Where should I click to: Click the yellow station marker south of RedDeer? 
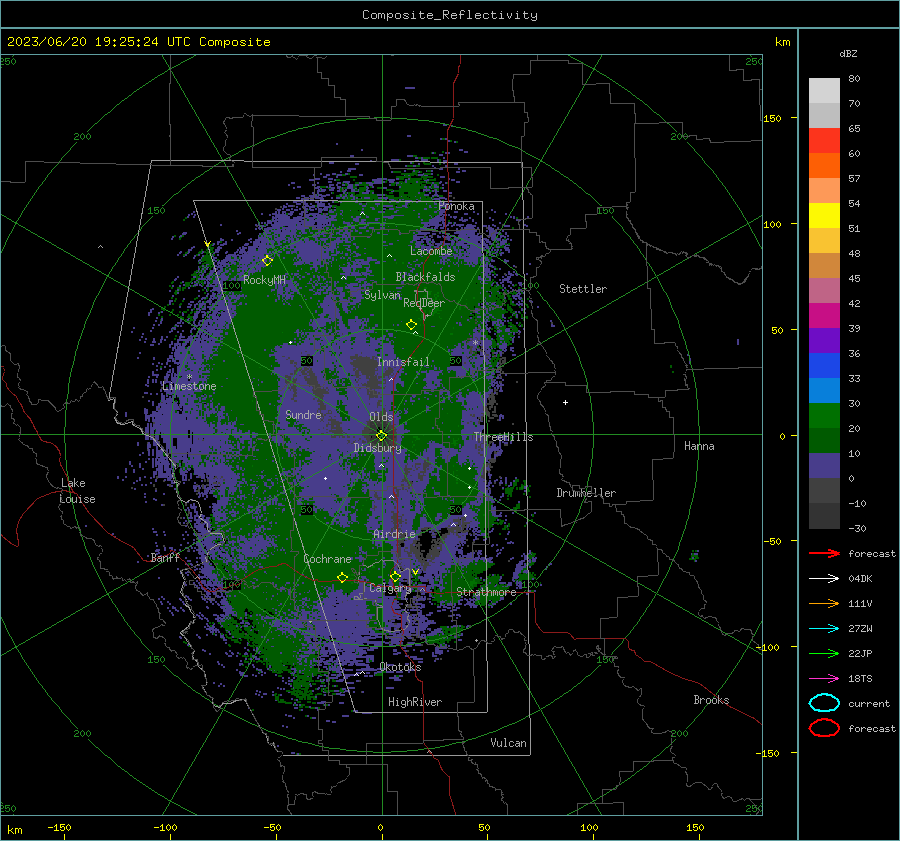point(411,325)
